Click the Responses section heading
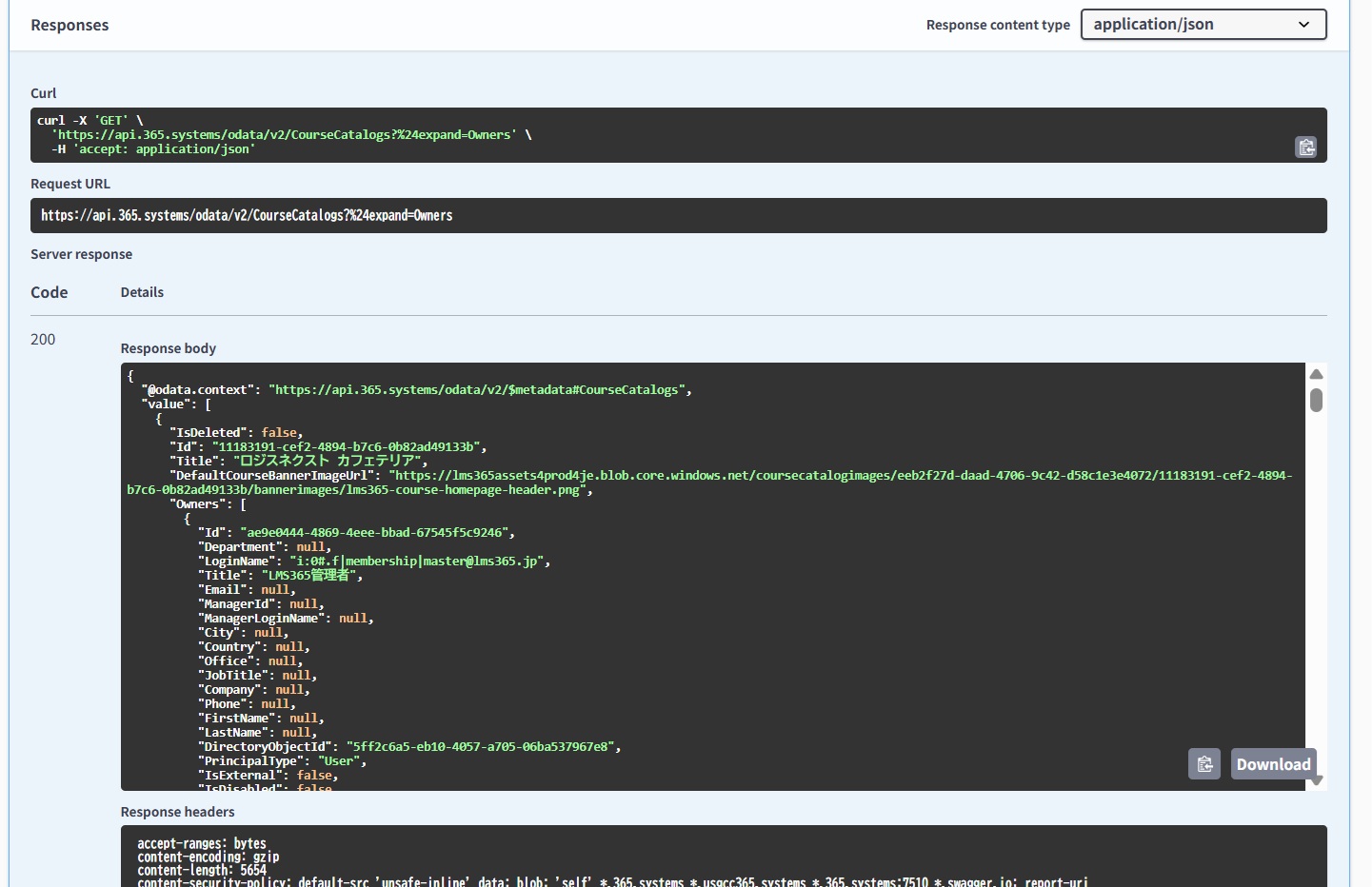Image resolution: width=1372 pixels, height=887 pixels. point(70,25)
